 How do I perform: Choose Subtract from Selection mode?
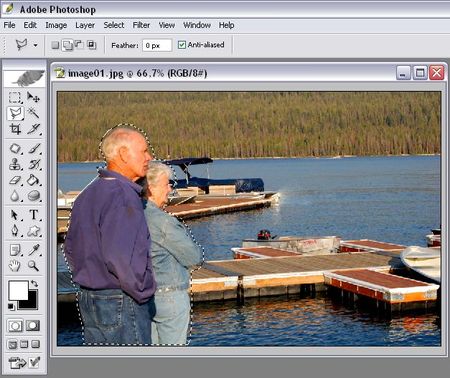(79, 44)
